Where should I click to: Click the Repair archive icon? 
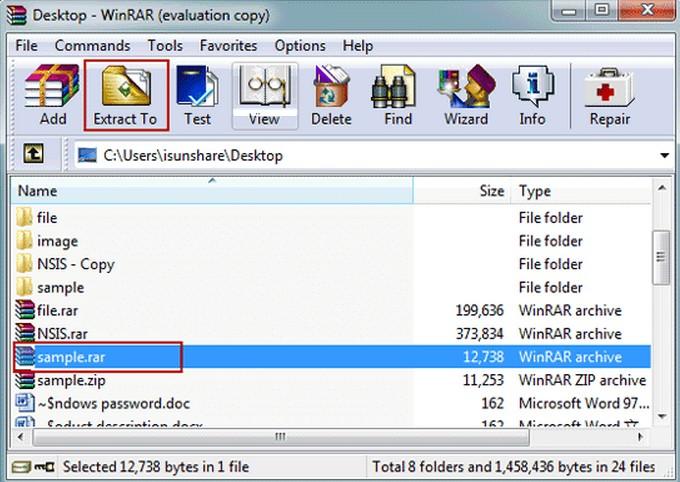pos(609,96)
